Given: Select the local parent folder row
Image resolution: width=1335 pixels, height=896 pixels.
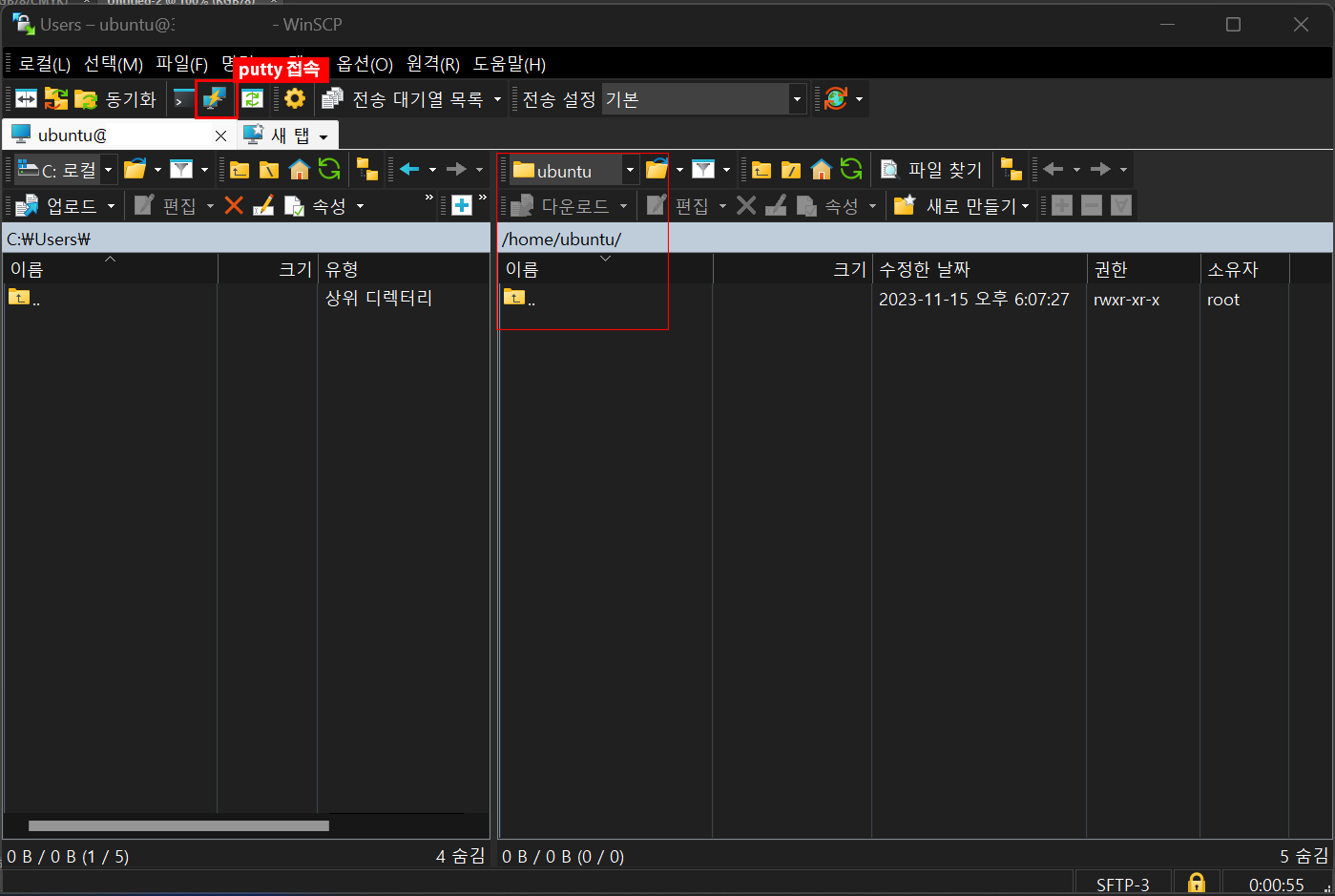Looking at the screenshot, I should [246, 298].
